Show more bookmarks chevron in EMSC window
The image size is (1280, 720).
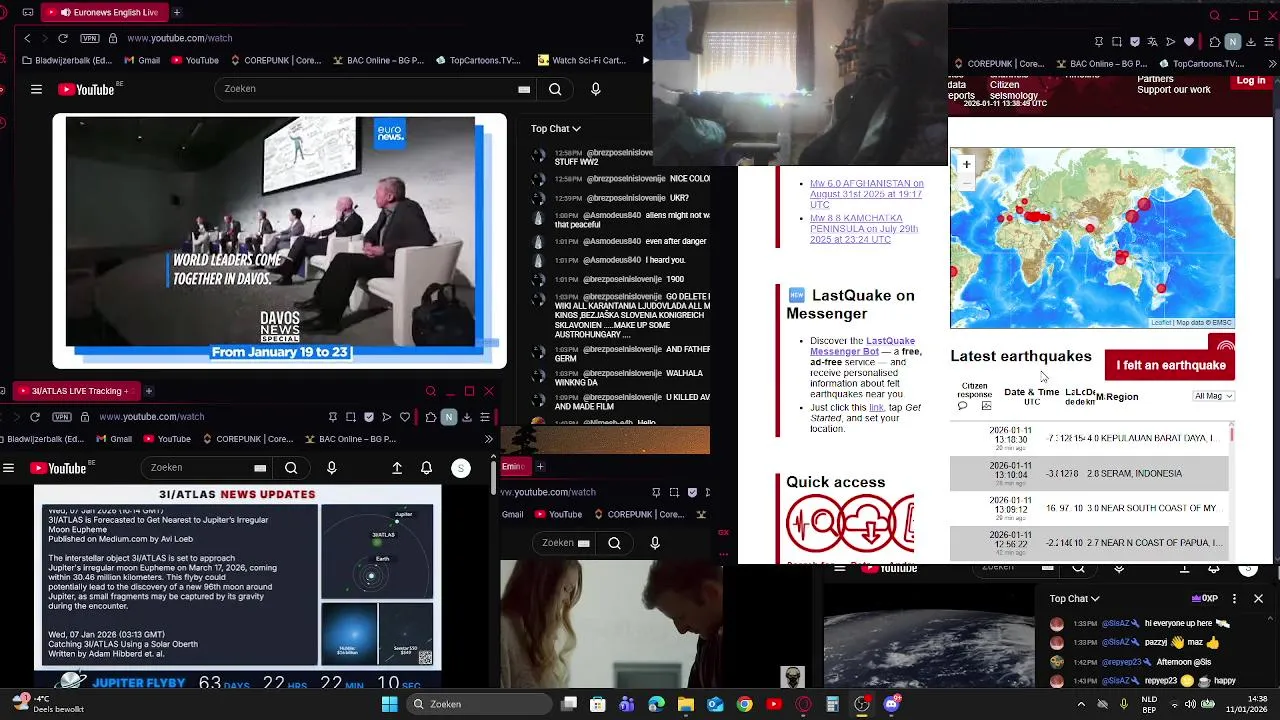(x=1272, y=64)
